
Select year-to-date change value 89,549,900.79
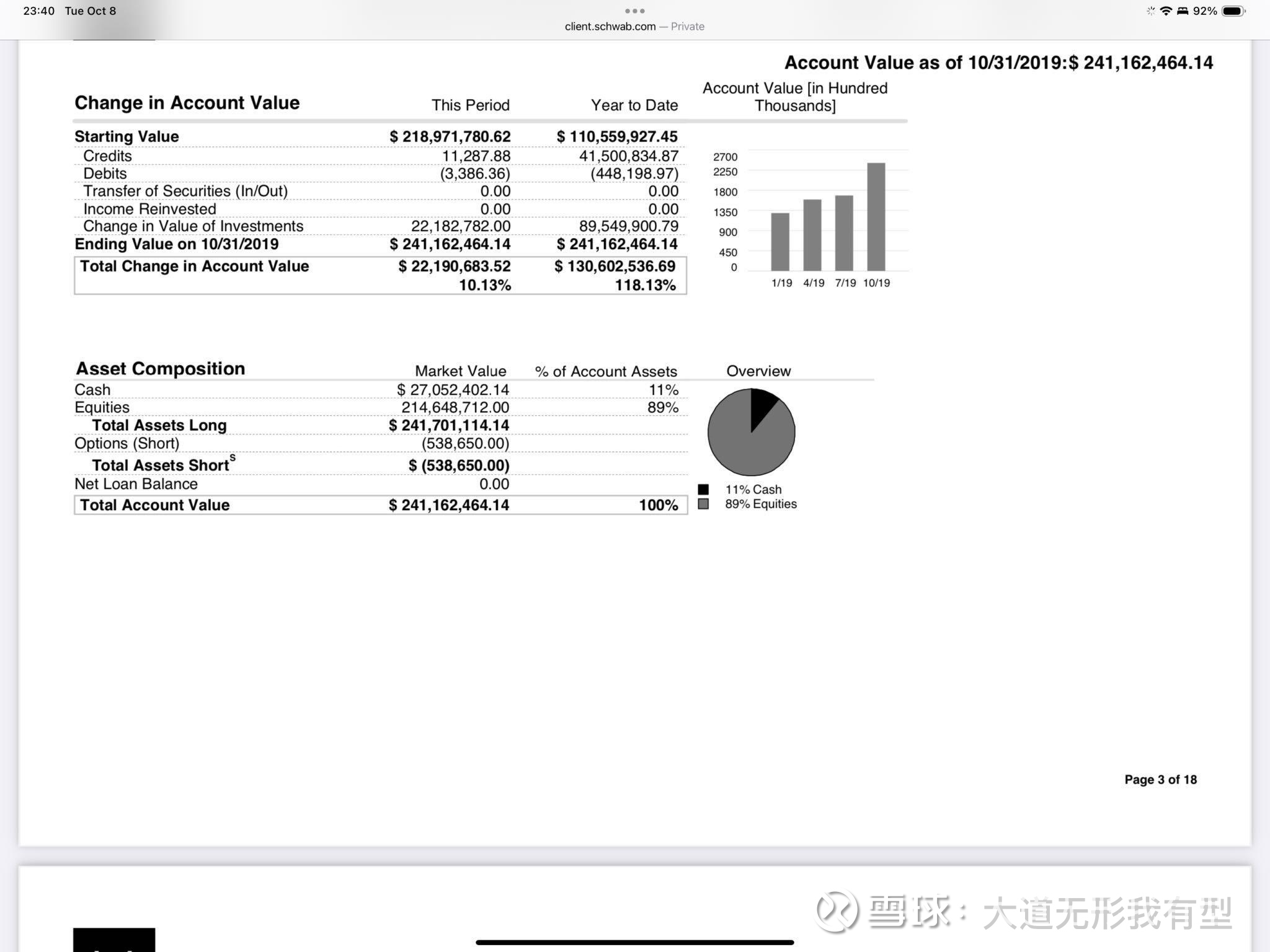coord(628,226)
